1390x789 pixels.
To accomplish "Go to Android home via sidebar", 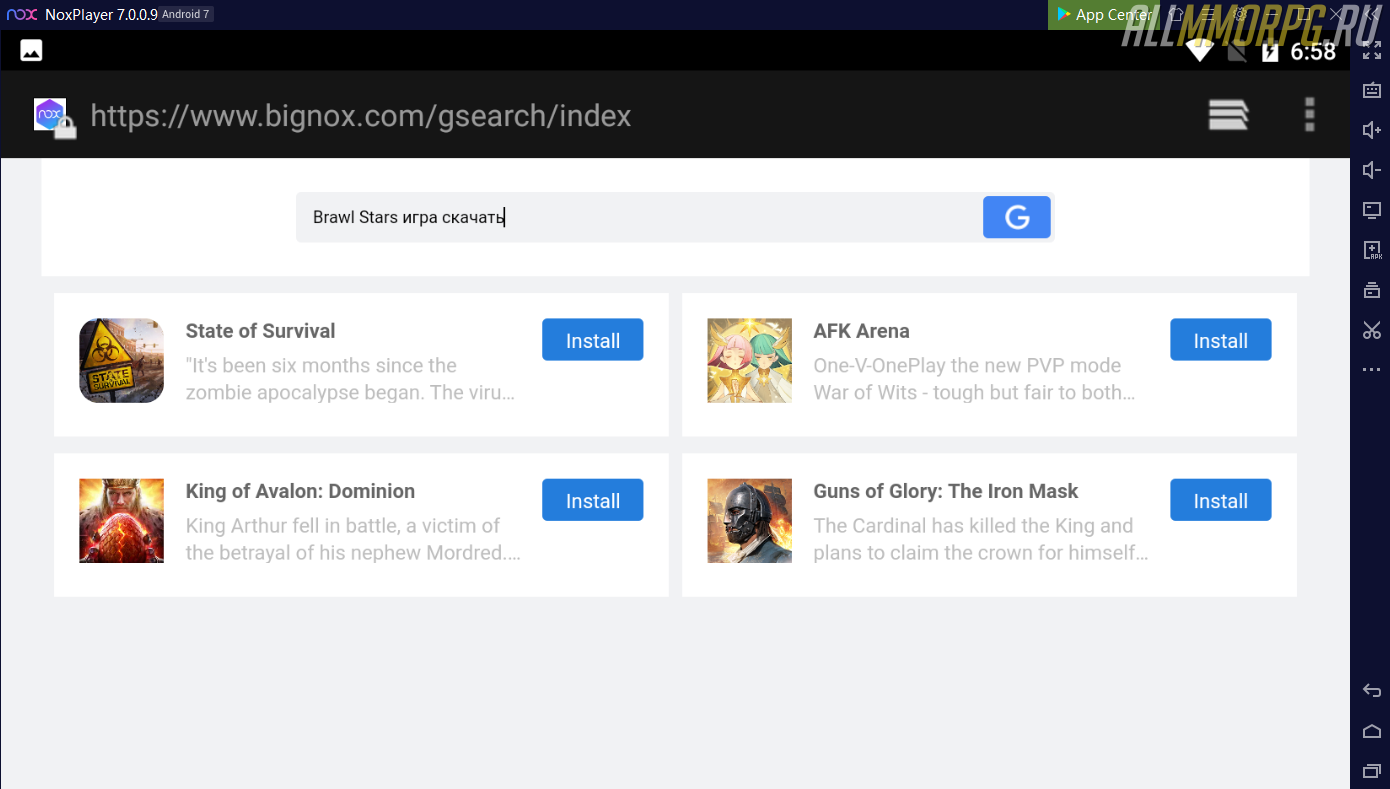I will click(1372, 731).
